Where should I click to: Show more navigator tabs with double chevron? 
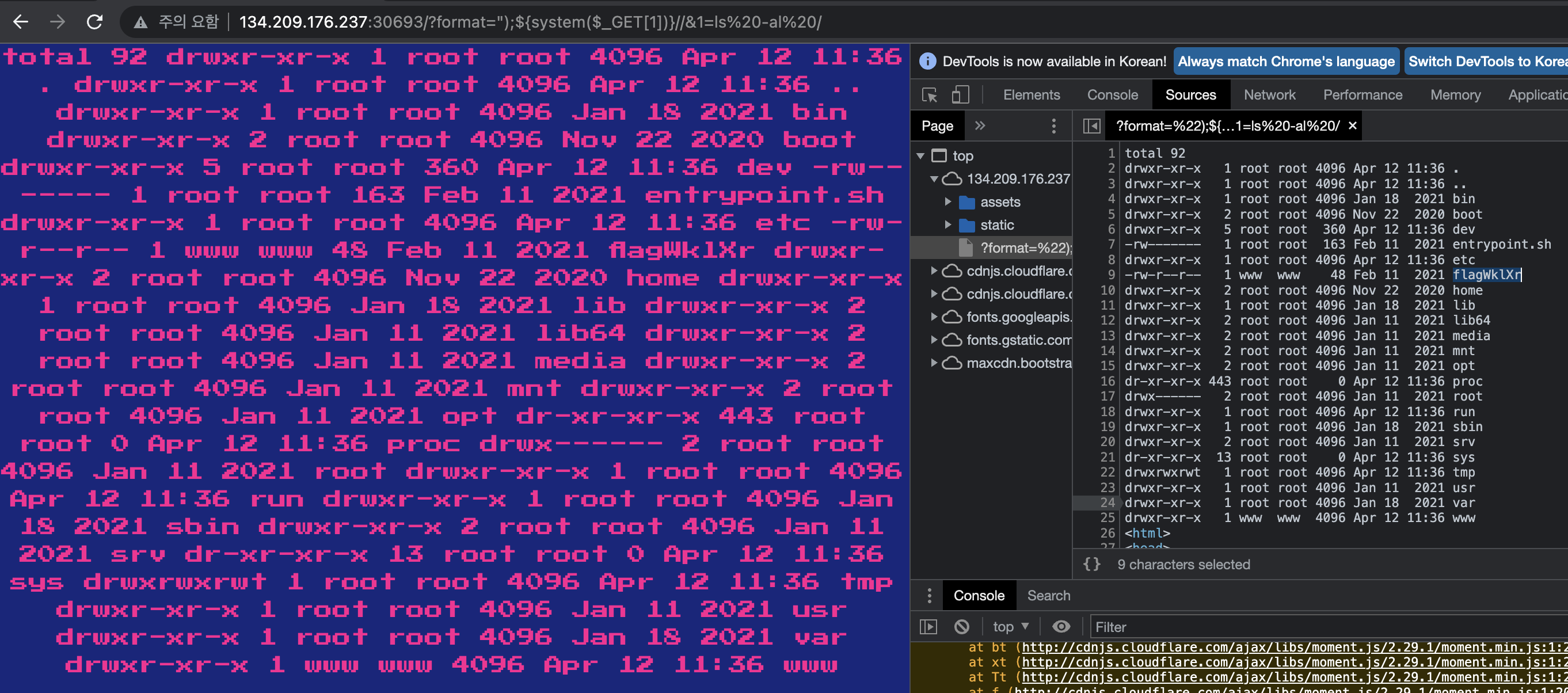point(979,126)
